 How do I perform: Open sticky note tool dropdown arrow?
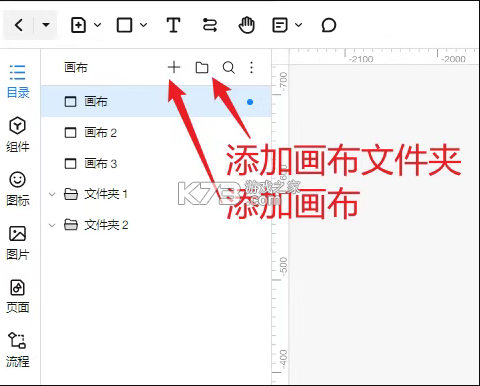pyautogui.click(x=299, y=25)
